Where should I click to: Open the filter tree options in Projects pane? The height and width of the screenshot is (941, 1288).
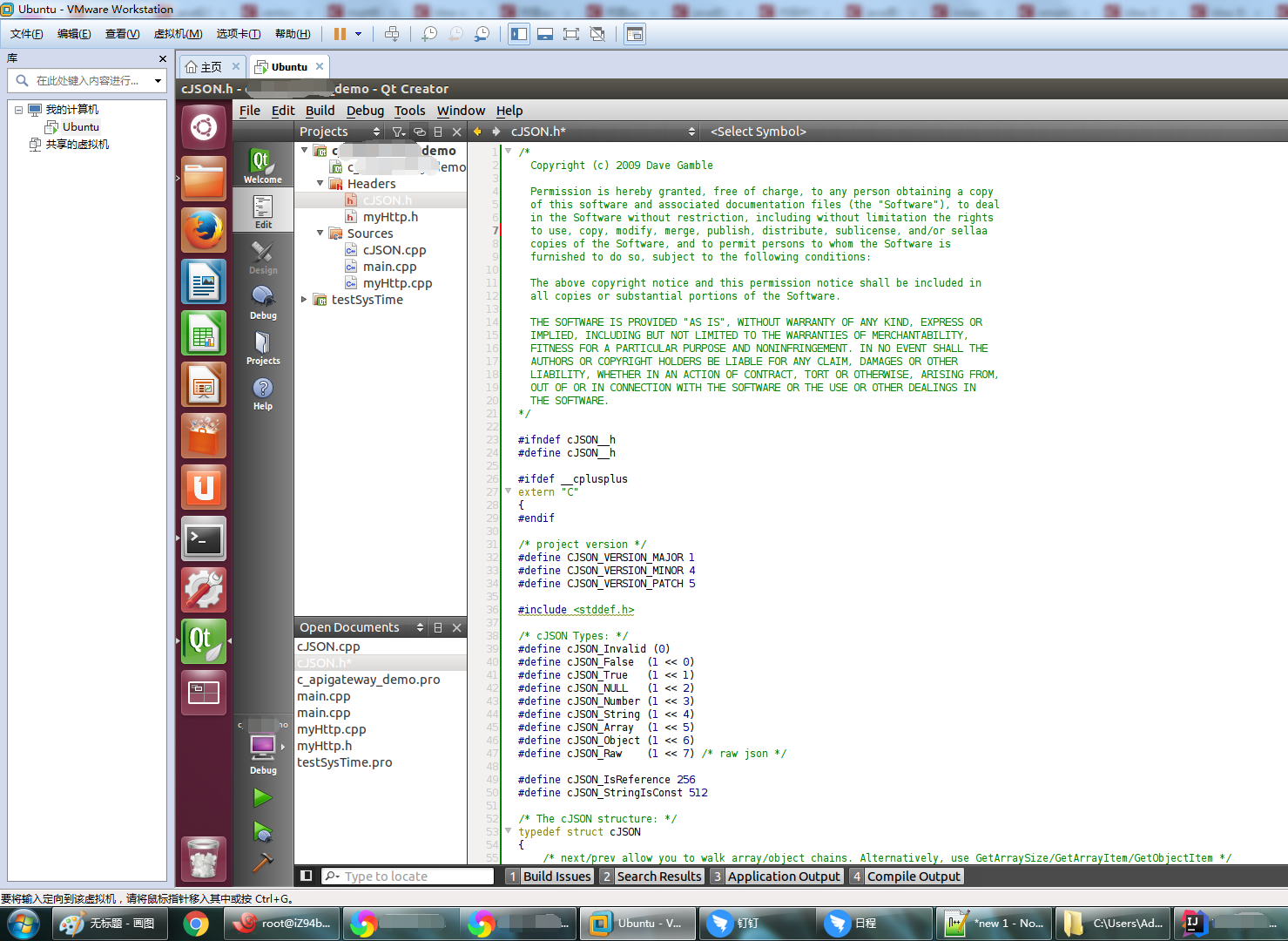coord(399,132)
